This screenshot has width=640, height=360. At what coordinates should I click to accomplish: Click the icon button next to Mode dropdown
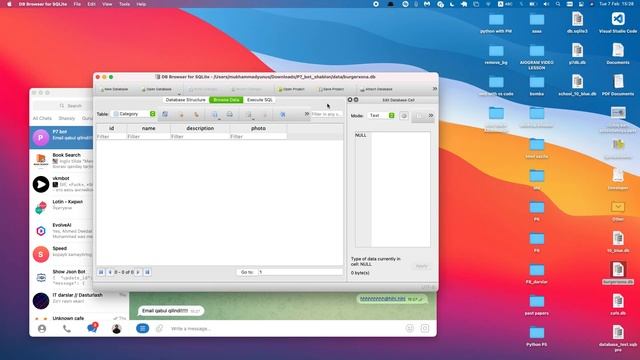pos(404,116)
